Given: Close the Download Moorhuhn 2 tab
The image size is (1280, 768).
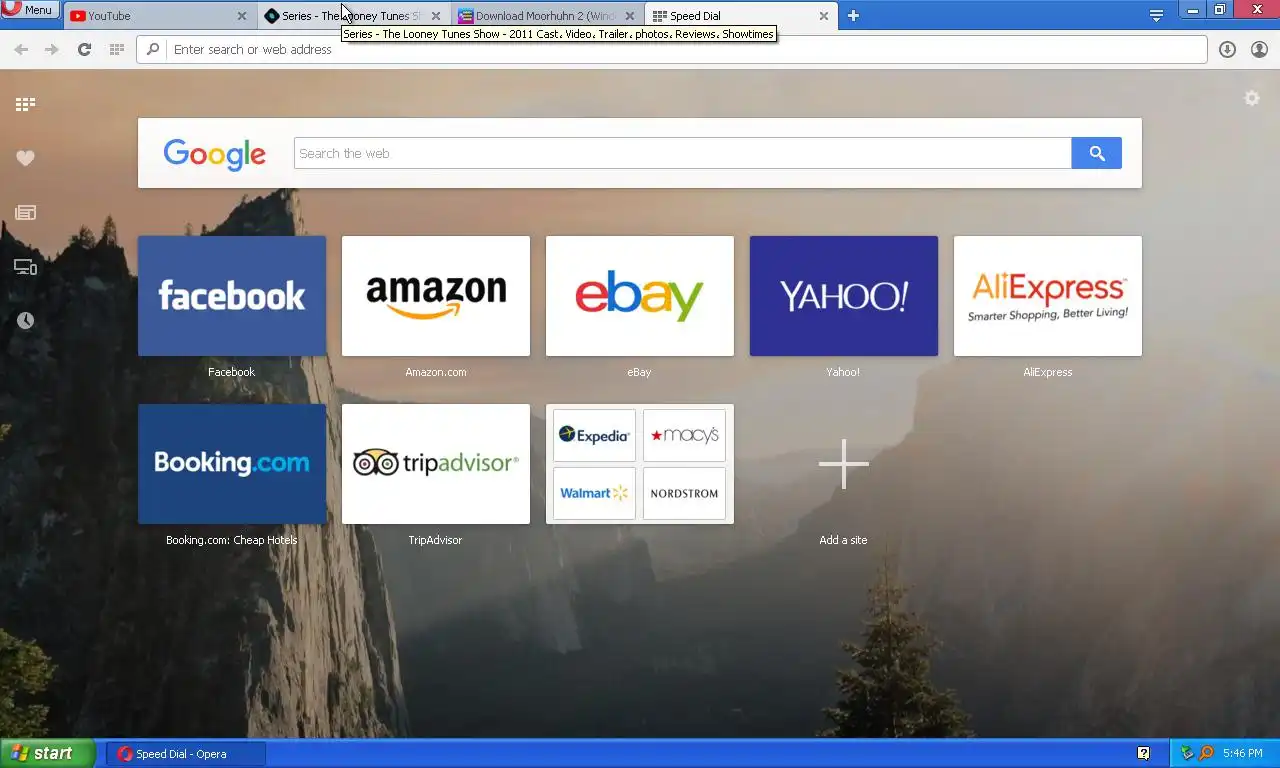Looking at the screenshot, I should tap(630, 16).
